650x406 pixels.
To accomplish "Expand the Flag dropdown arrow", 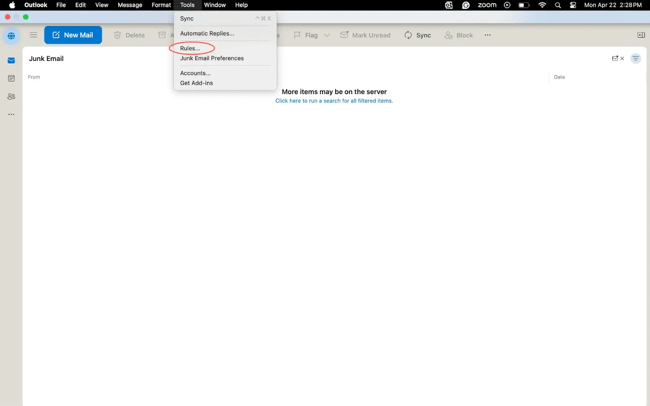I will click(x=327, y=35).
